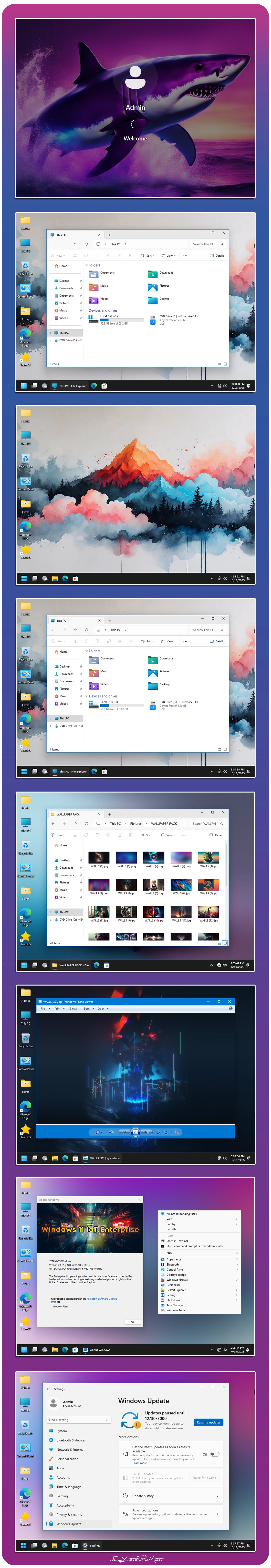Click the vertical scrollbar in WALLPAPER PACK window
271x1568 pixels.
[228, 864]
